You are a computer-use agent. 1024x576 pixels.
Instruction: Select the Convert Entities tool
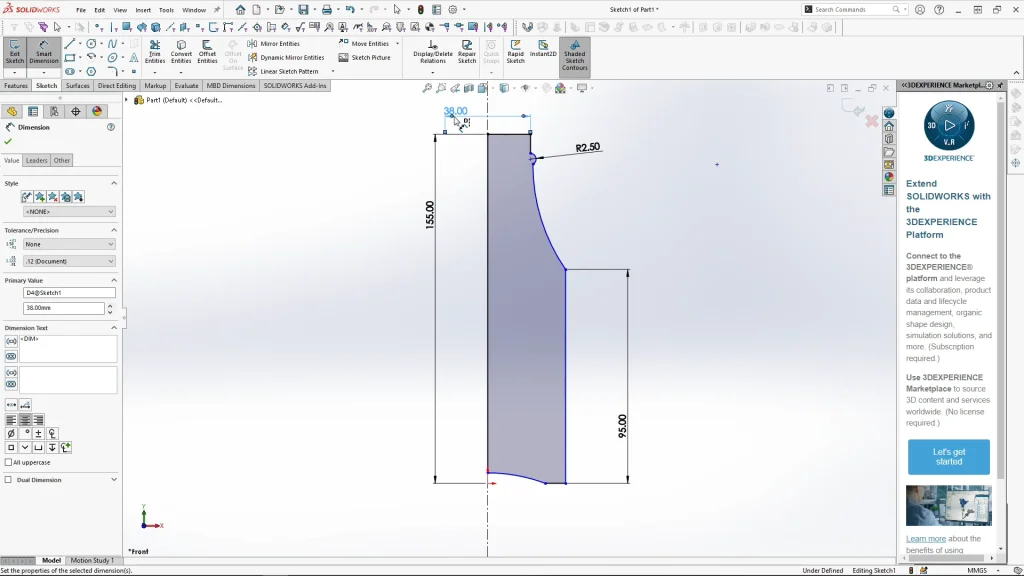[x=181, y=52]
